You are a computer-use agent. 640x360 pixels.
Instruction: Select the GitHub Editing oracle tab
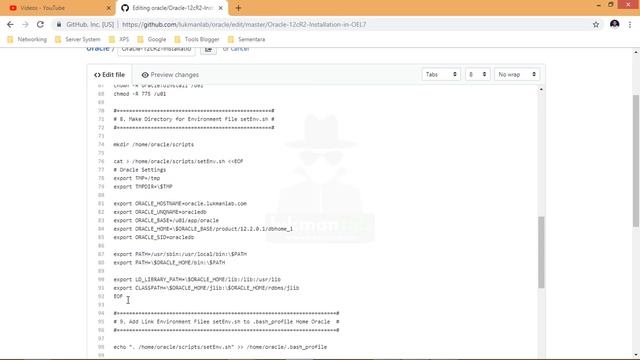(172, 8)
